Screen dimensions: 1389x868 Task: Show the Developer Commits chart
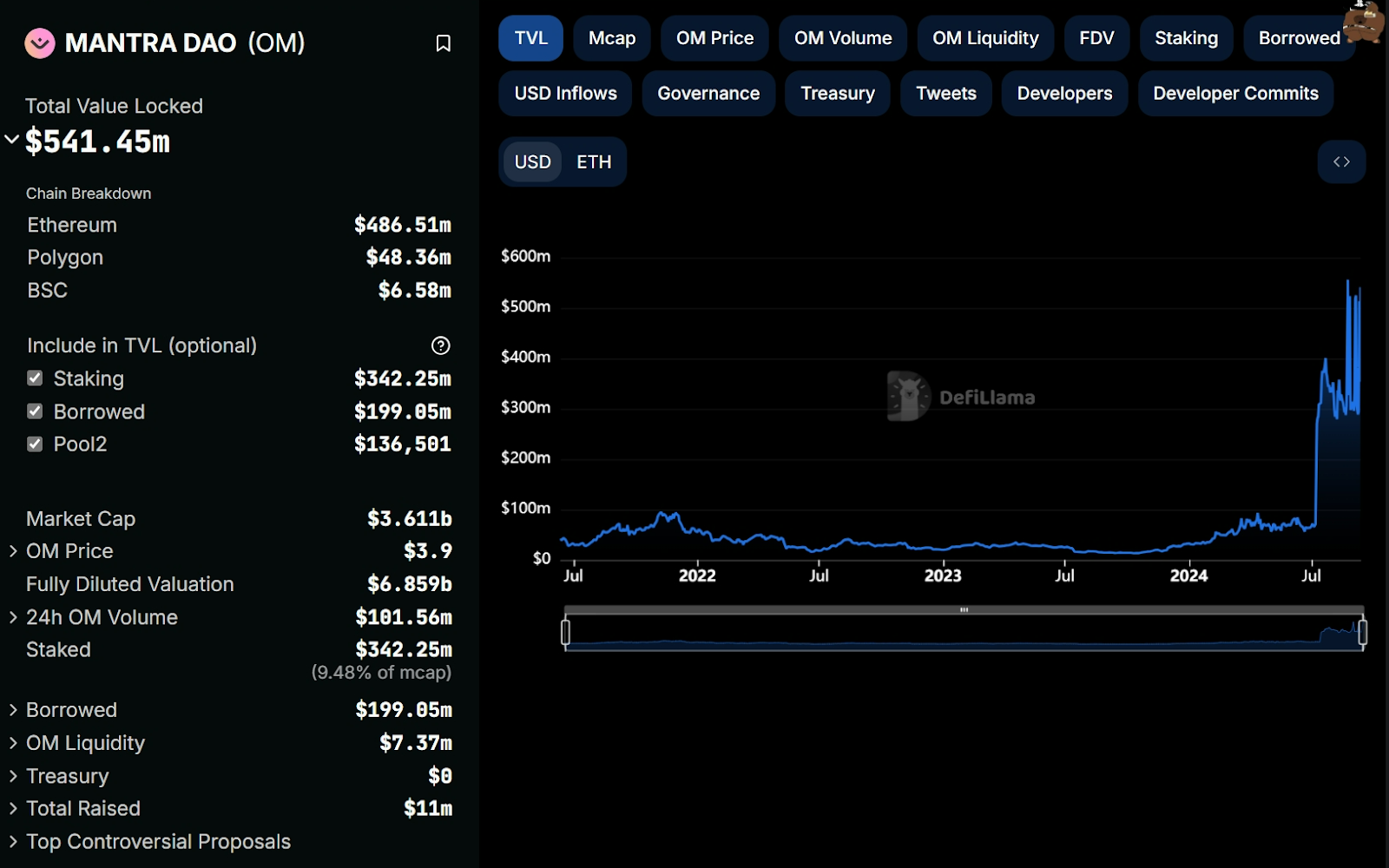[1235, 94]
